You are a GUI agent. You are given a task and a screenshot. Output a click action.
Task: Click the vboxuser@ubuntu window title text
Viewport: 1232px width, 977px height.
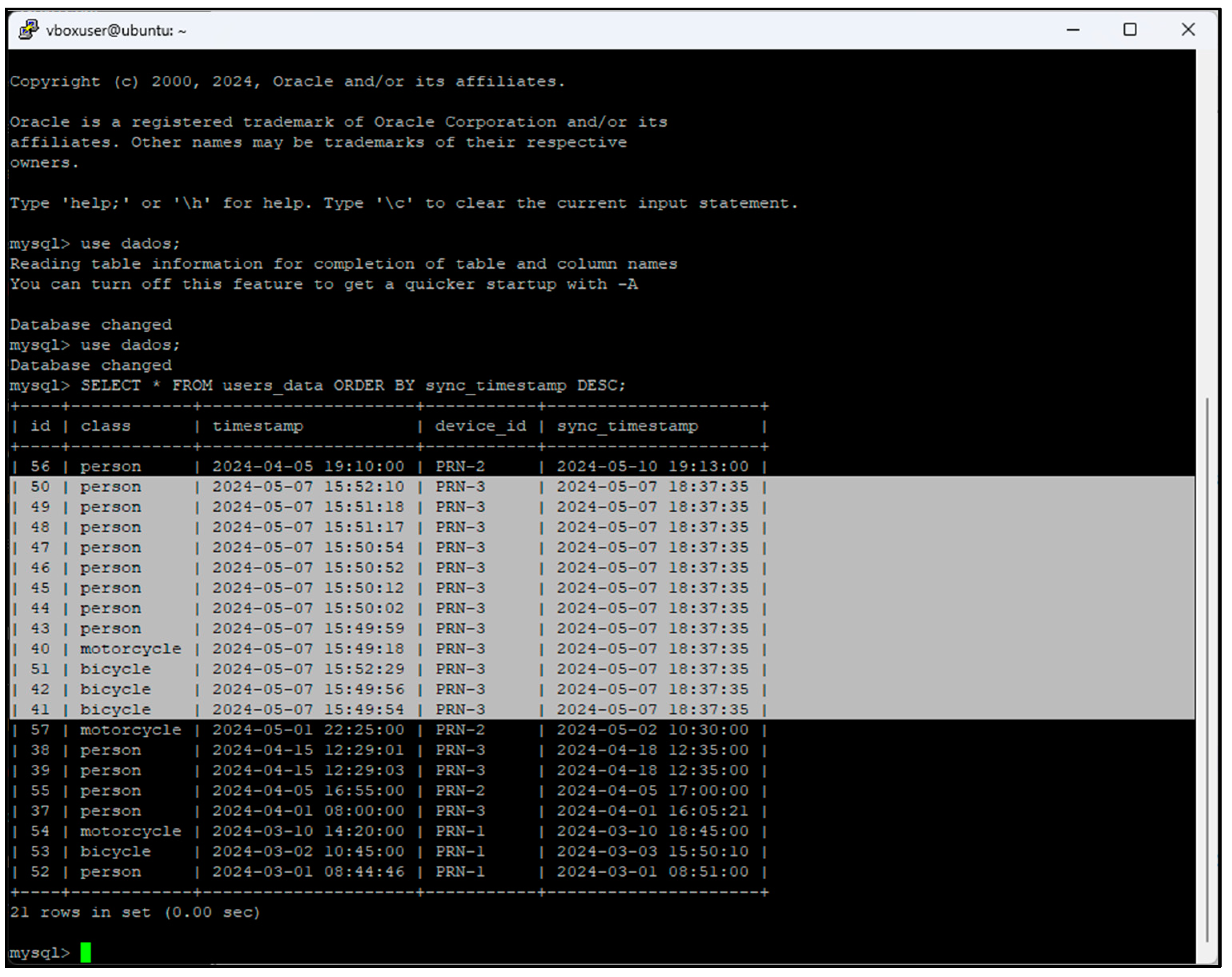click(116, 31)
